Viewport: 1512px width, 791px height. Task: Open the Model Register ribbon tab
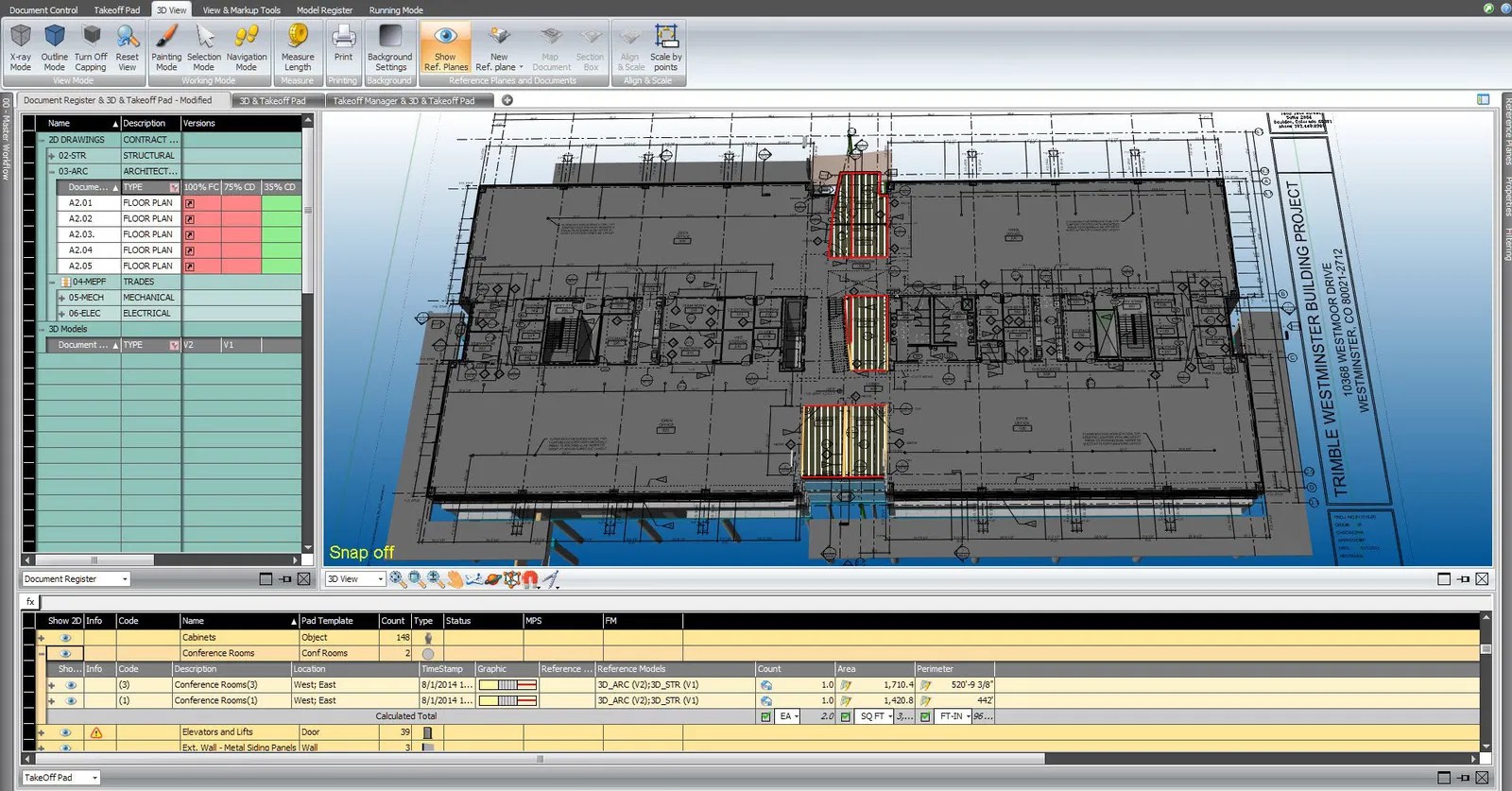coord(324,9)
